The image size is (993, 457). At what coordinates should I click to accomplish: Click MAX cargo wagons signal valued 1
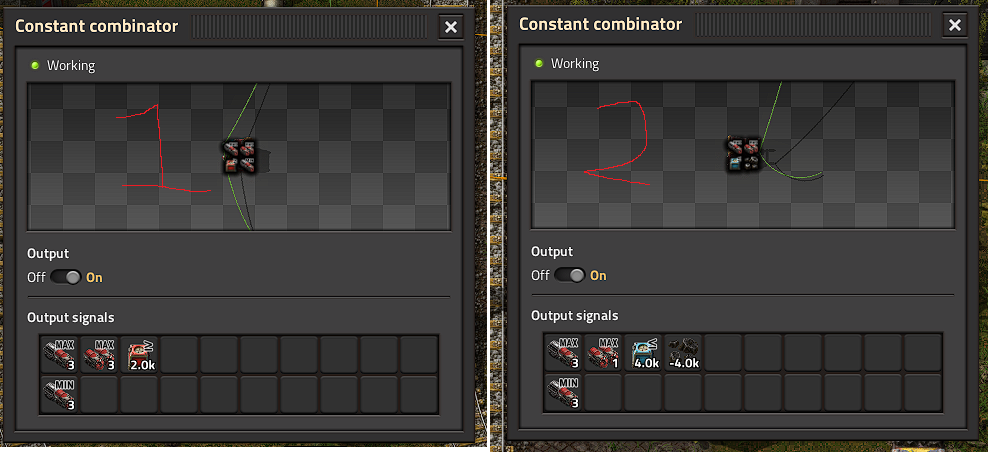[x=604, y=353]
